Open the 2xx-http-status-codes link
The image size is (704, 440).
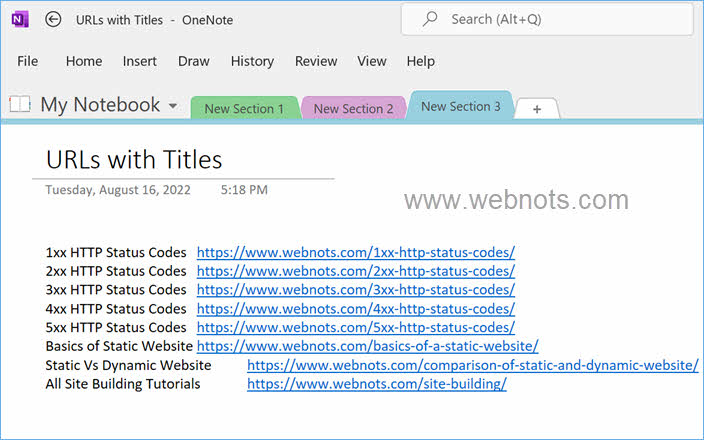[x=356, y=271]
